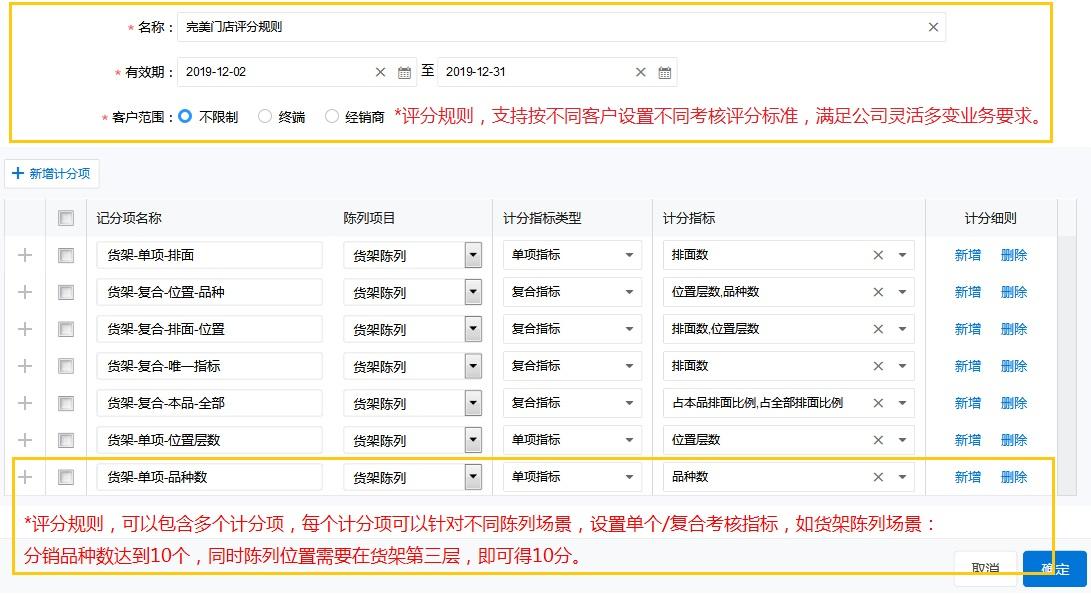Clear the start date 2019-12-02
Viewport: 1091px width, 595px height.
pos(380,72)
